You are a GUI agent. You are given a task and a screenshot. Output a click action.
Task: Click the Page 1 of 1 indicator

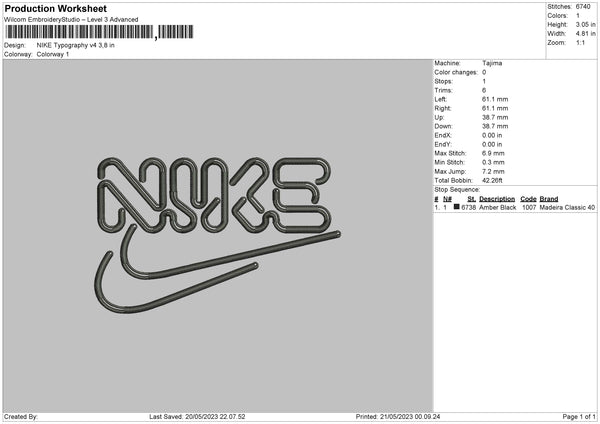click(579, 417)
